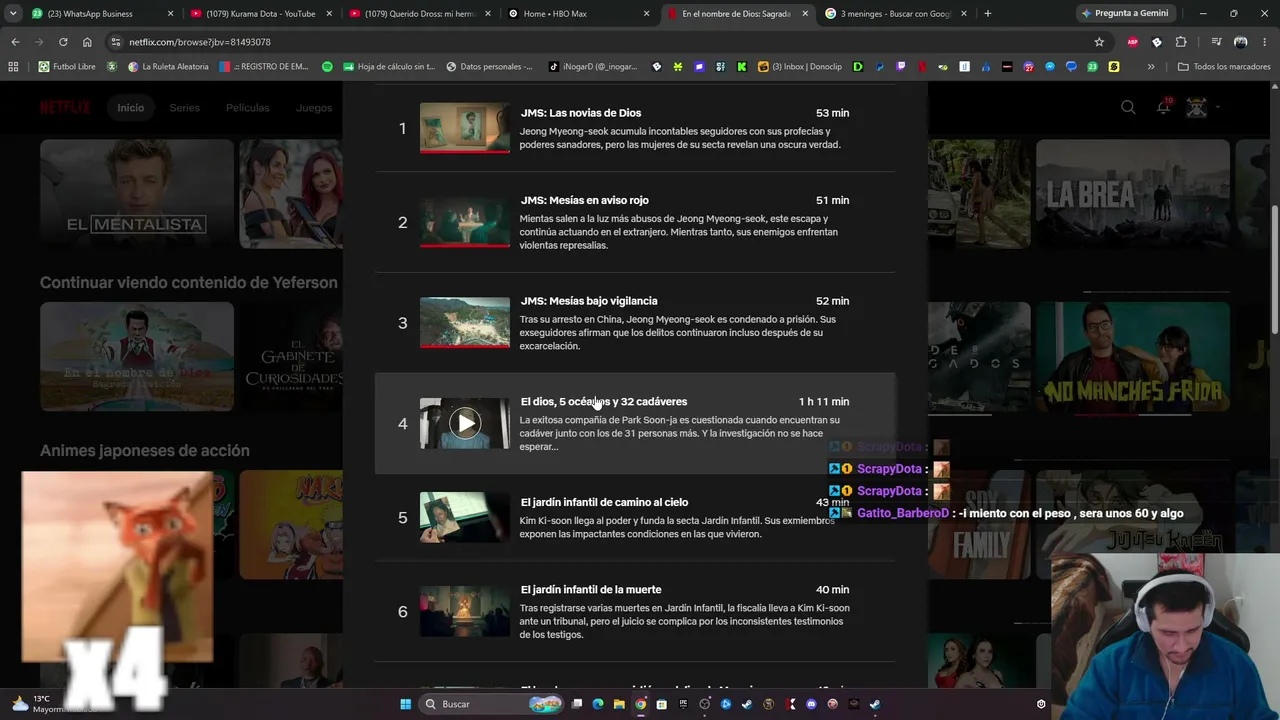Open REGISTRO DE EM... bookmark
Image resolution: width=1280 pixels, height=720 pixels.
pos(263,67)
